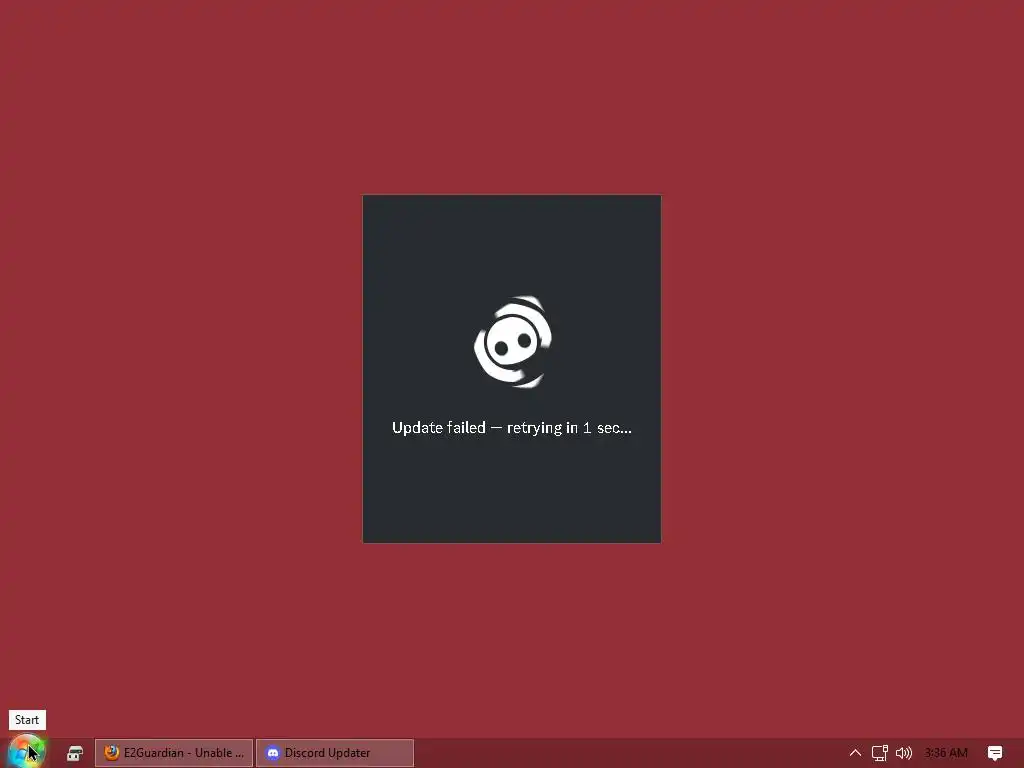This screenshot has width=1024, height=768.
Task: Click the spinning Discord logo
Action: 513,342
